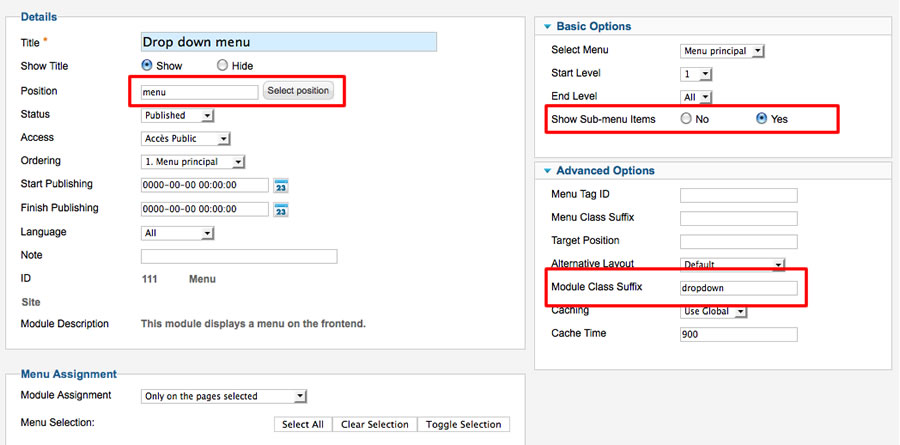900x445 pixels.
Task: Click the Title text field
Action: point(289,42)
